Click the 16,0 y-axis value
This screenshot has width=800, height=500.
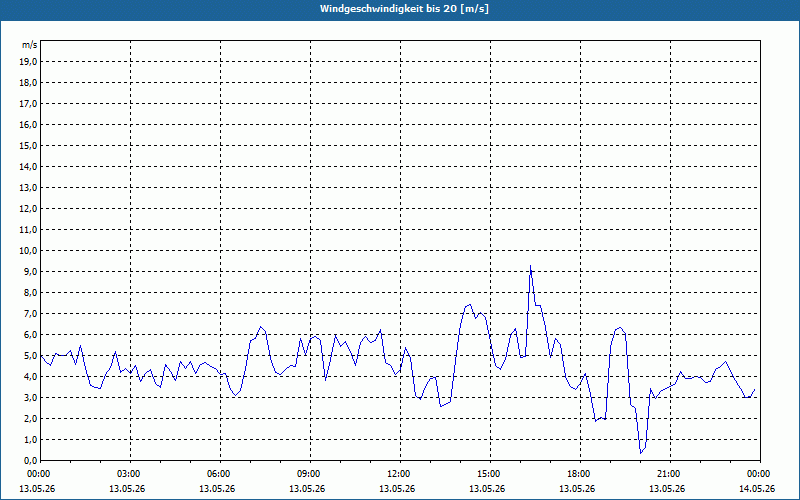coord(28,124)
